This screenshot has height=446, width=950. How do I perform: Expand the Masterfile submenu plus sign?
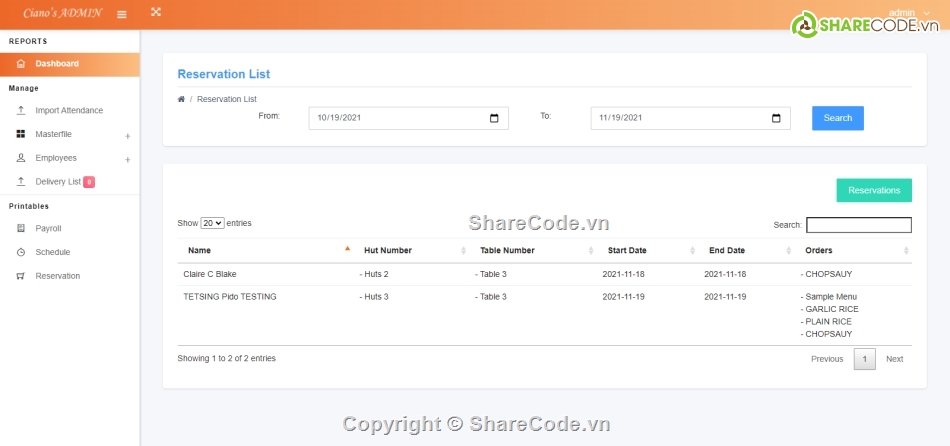click(128, 136)
